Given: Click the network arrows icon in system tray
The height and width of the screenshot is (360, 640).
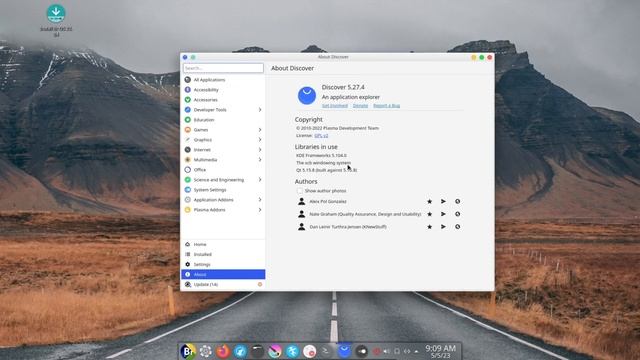Looking at the screenshot, I should pyautogui.click(x=407, y=351).
